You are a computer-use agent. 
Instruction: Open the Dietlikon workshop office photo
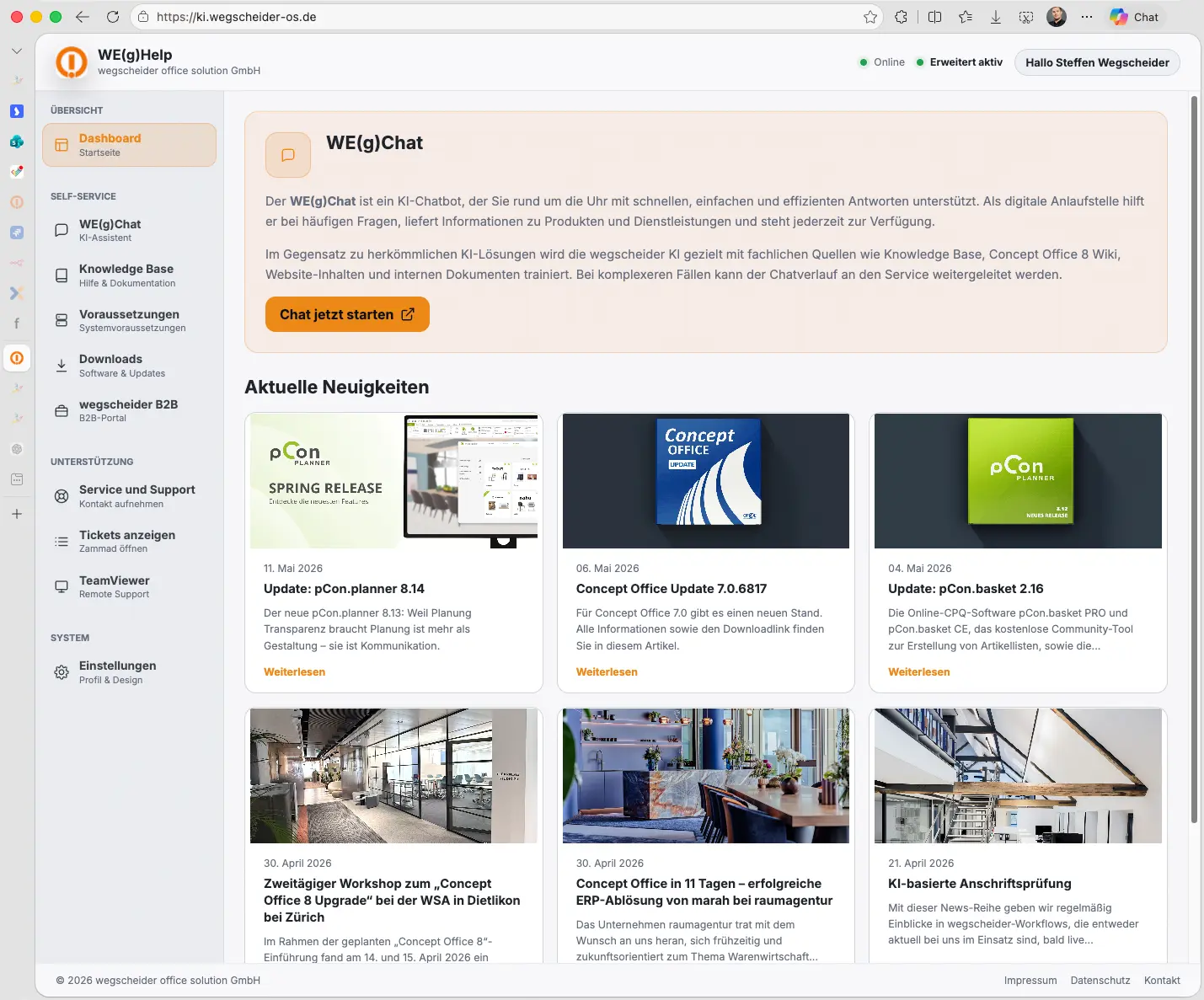click(x=393, y=776)
